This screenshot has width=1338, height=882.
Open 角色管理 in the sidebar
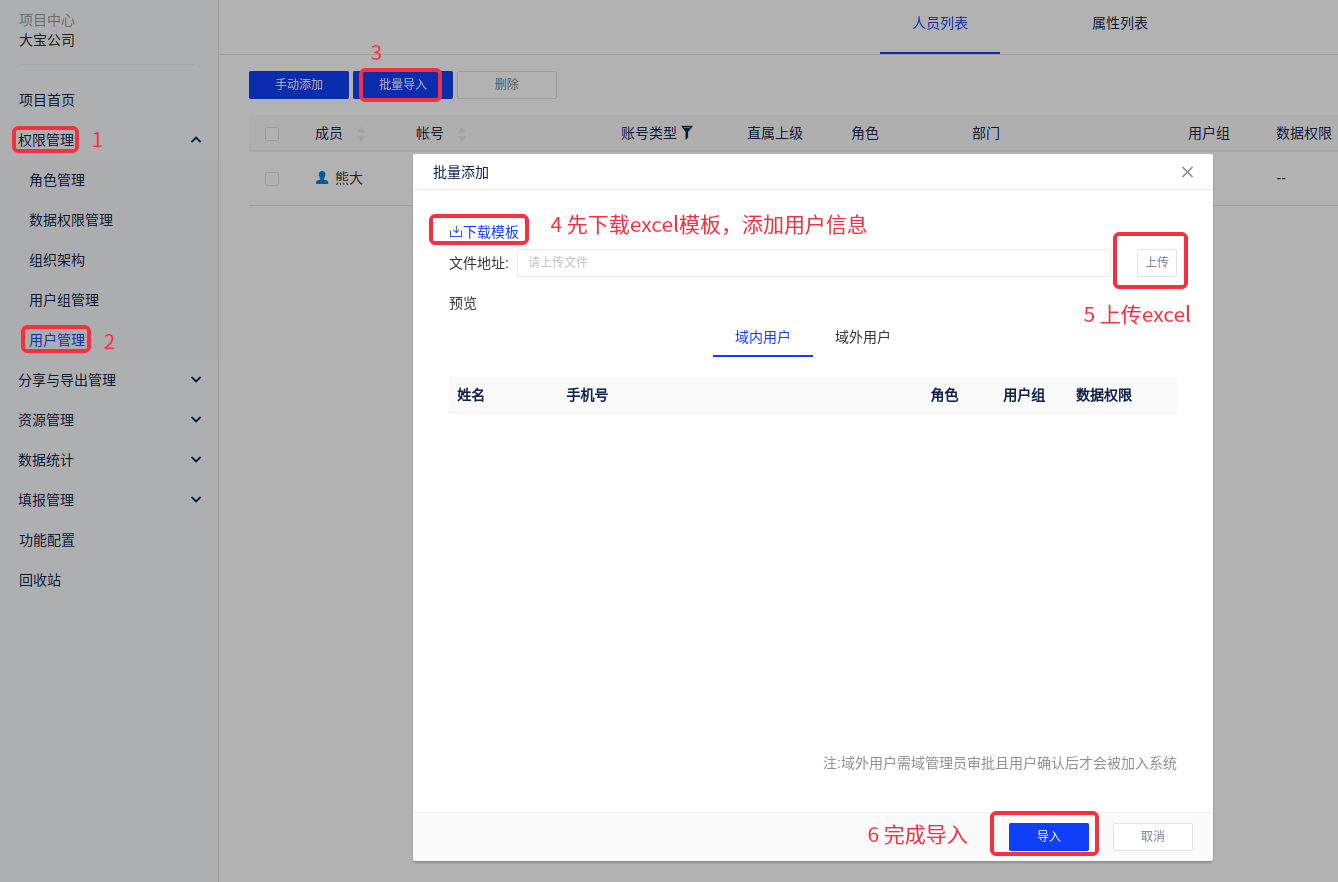pyautogui.click(x=57, y=180)
